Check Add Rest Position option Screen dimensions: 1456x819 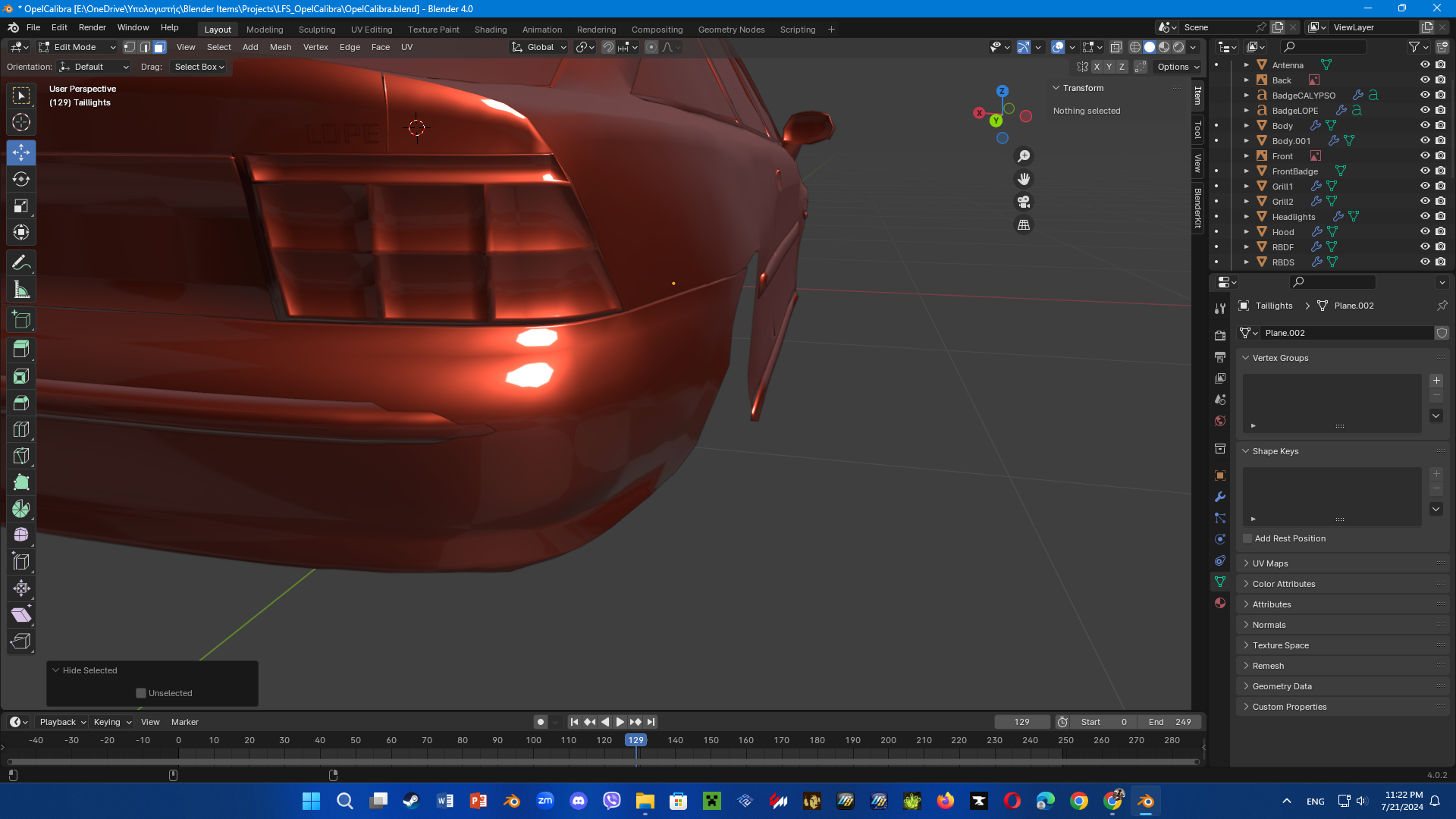pyautogui.click(x=1247, y=538)
